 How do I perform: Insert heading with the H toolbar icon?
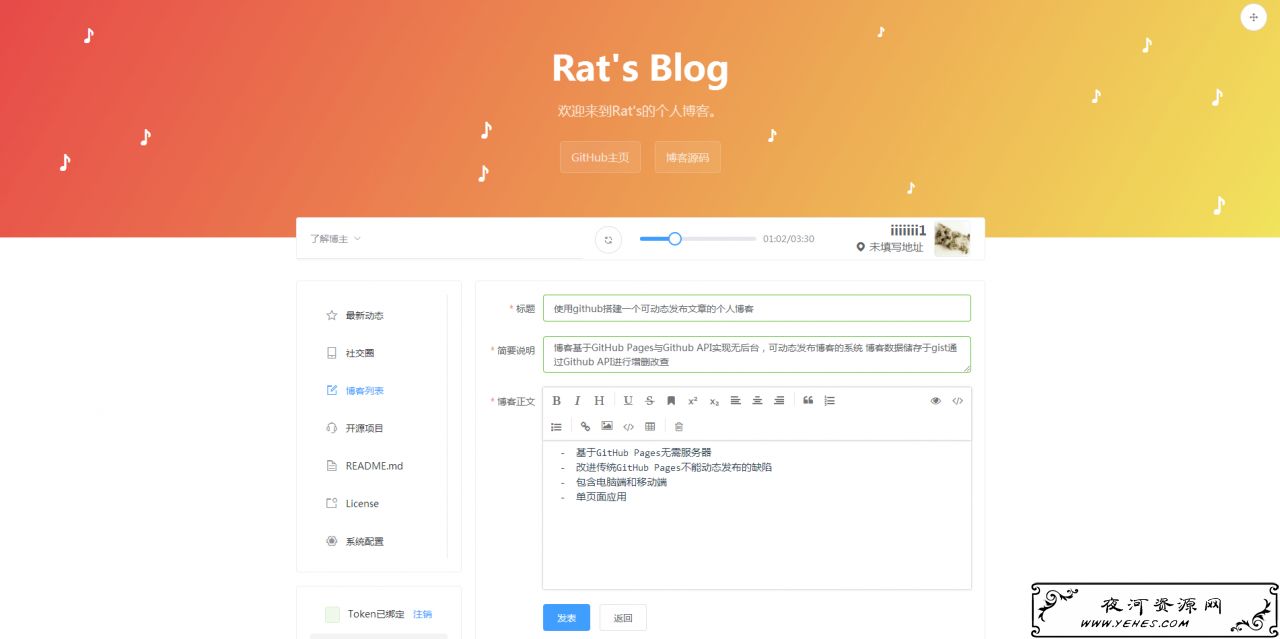point(599,401)
